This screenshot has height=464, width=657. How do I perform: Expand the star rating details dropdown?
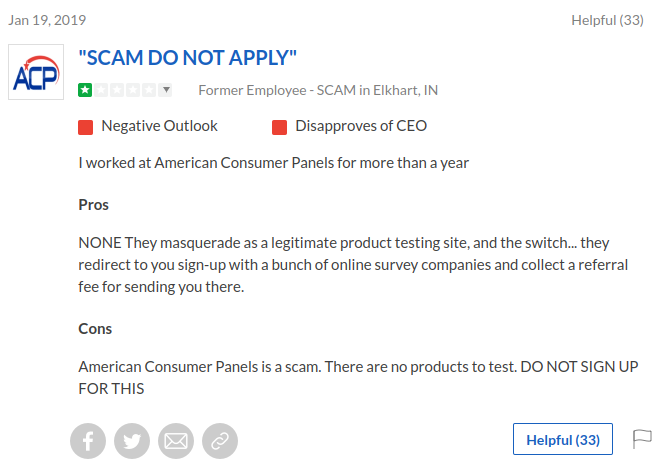click(x=166, y=90)
